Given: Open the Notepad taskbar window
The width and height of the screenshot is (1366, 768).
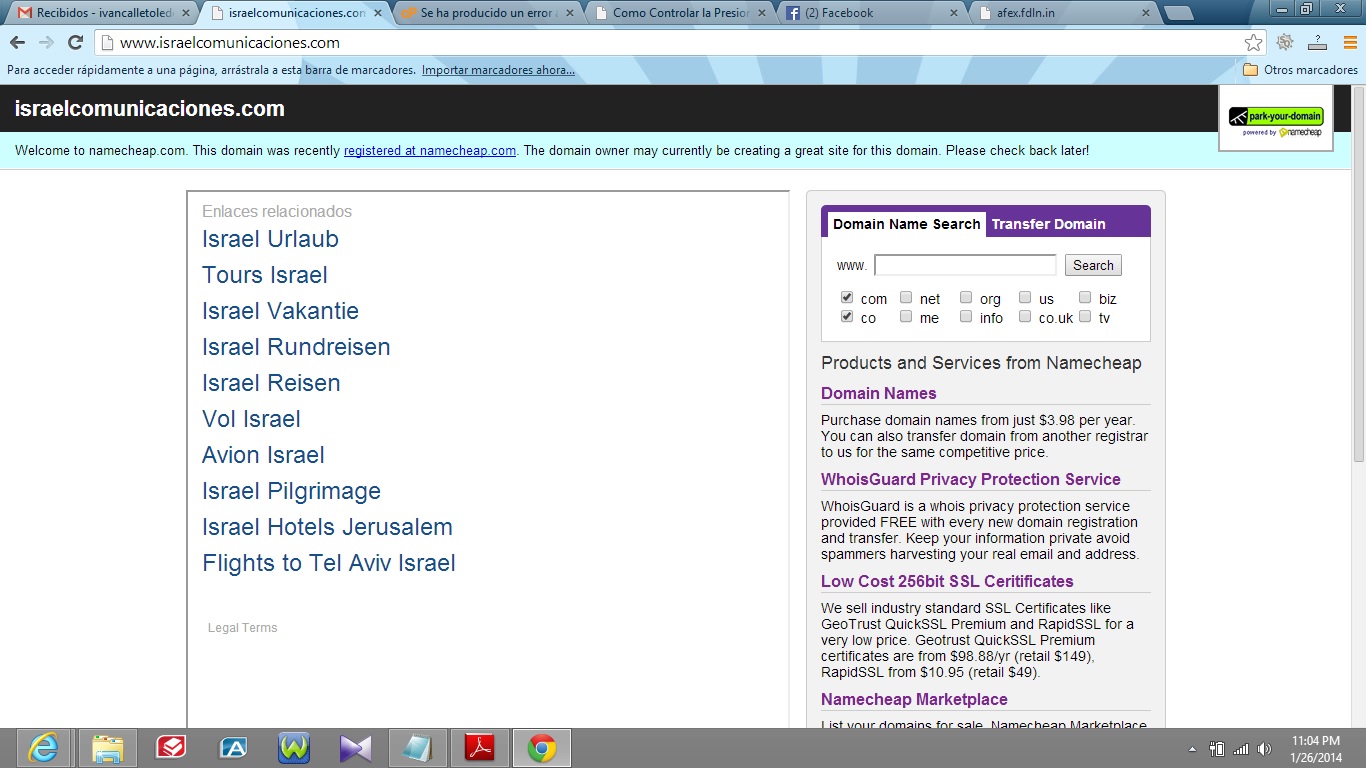Looking at the screenshot, I should click(418, 748).
